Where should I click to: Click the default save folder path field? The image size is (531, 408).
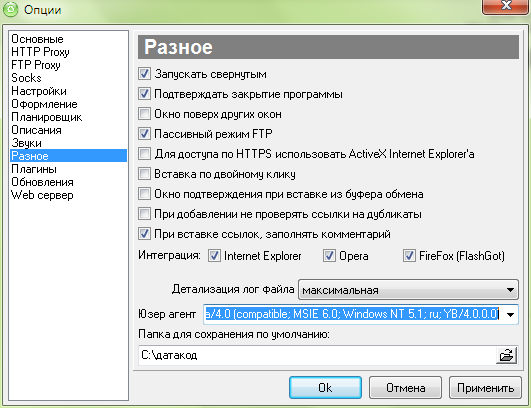coord(317,356)
